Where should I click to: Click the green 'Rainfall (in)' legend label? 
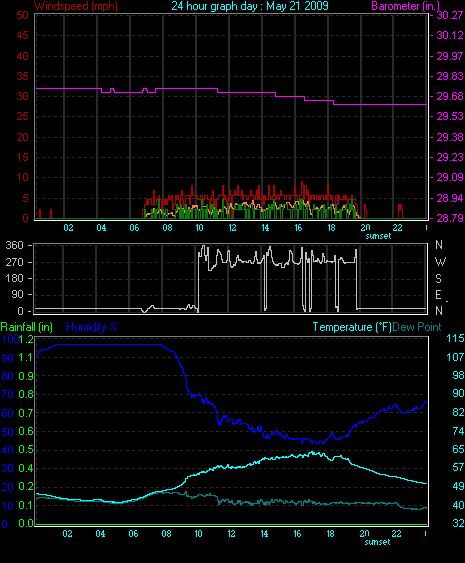click(27, 327)
